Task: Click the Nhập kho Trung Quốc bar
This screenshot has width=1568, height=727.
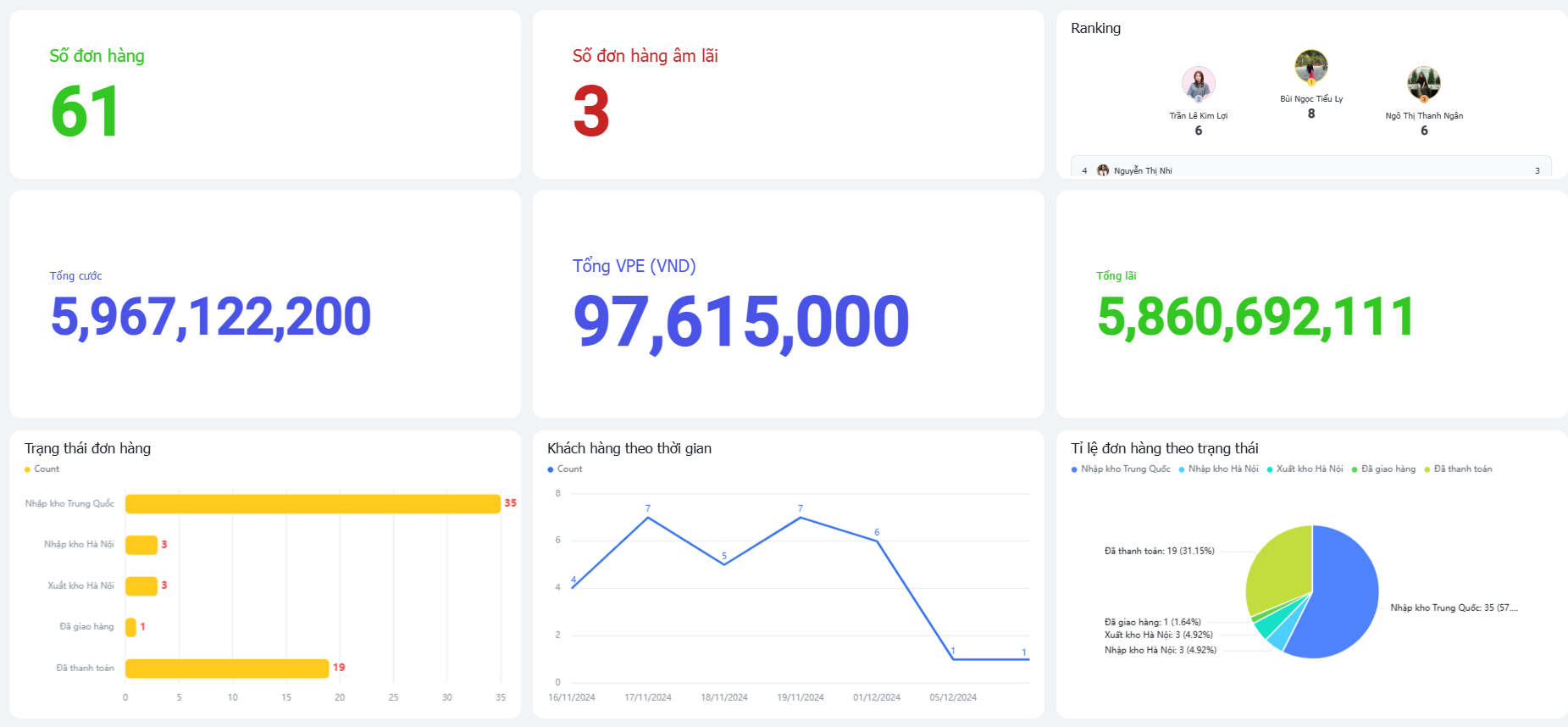Action: (x=313, y=503)
